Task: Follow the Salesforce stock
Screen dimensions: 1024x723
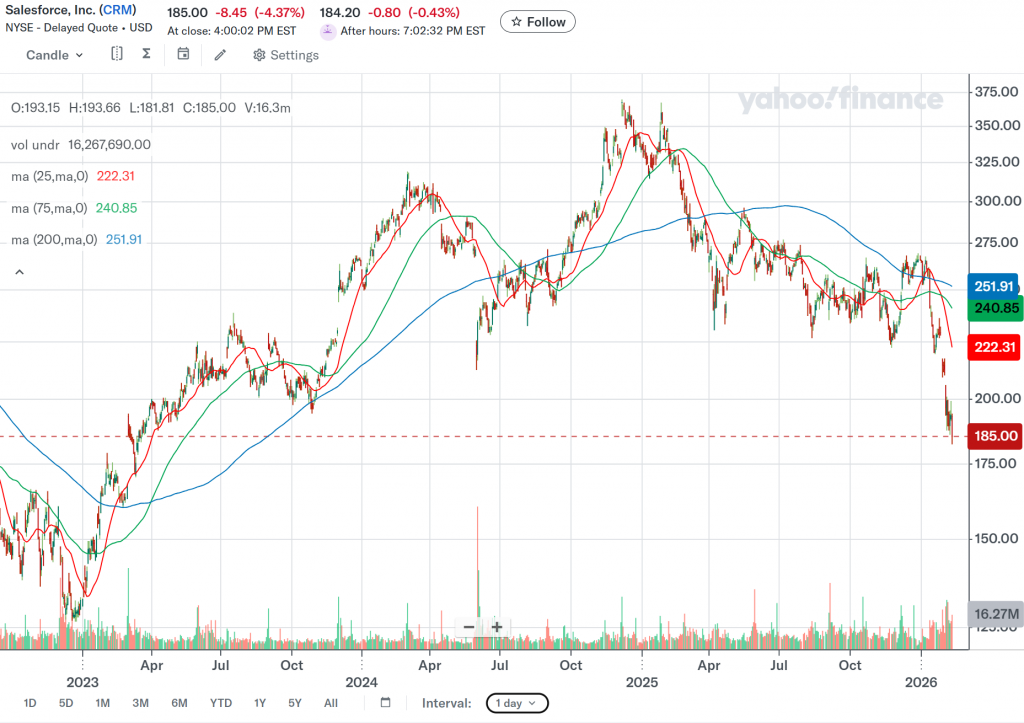Action: 538,21
